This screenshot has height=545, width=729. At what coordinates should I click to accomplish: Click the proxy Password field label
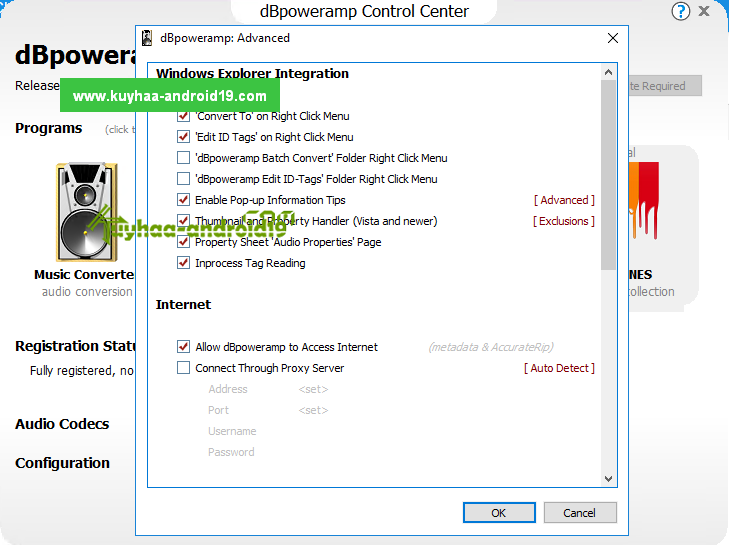tap(231, 452)
